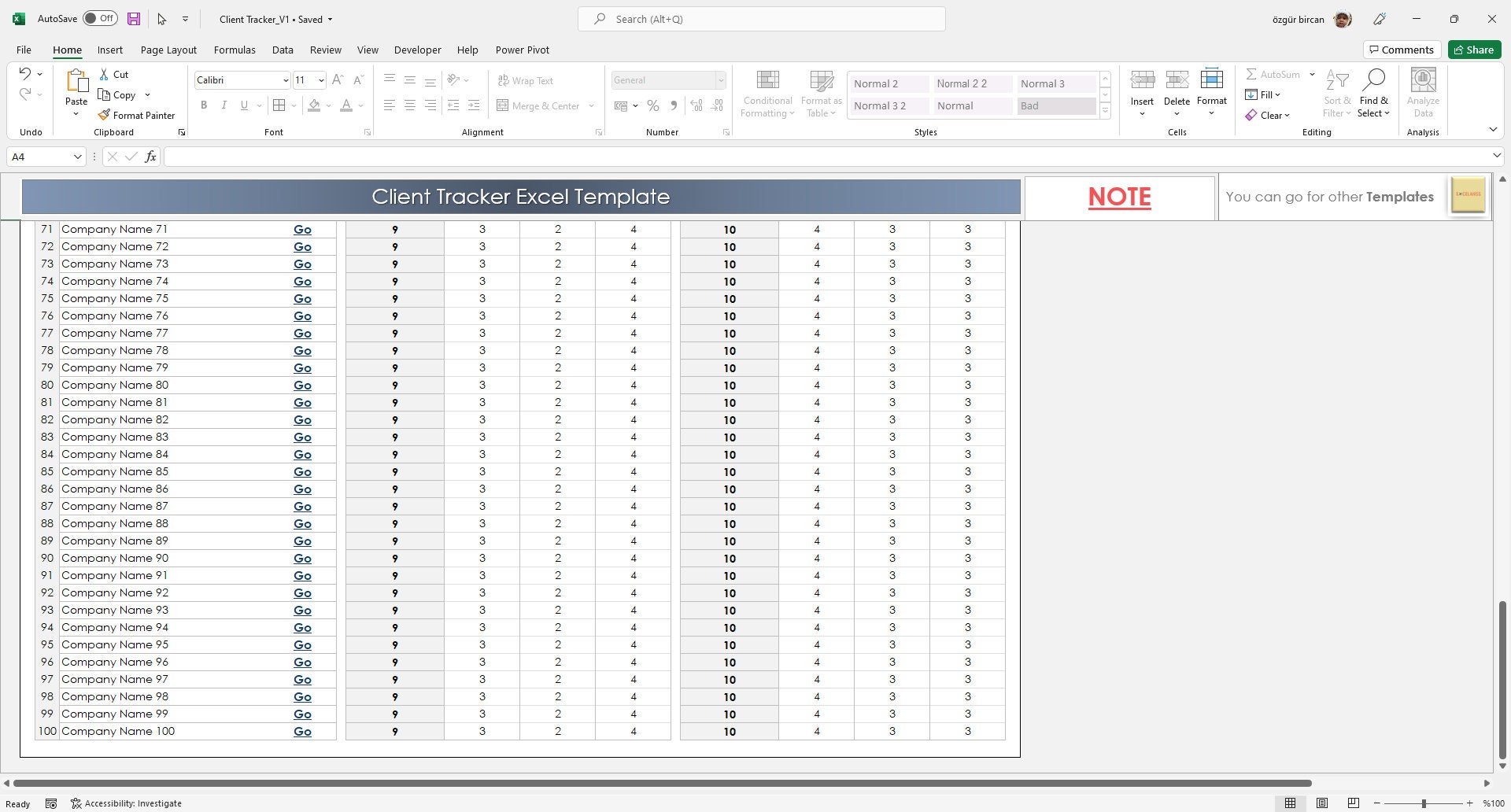Screen dimensions: 1511x812
Task: Toggle Align Left in the Alignment group
Action: click(x=389, y=105)
